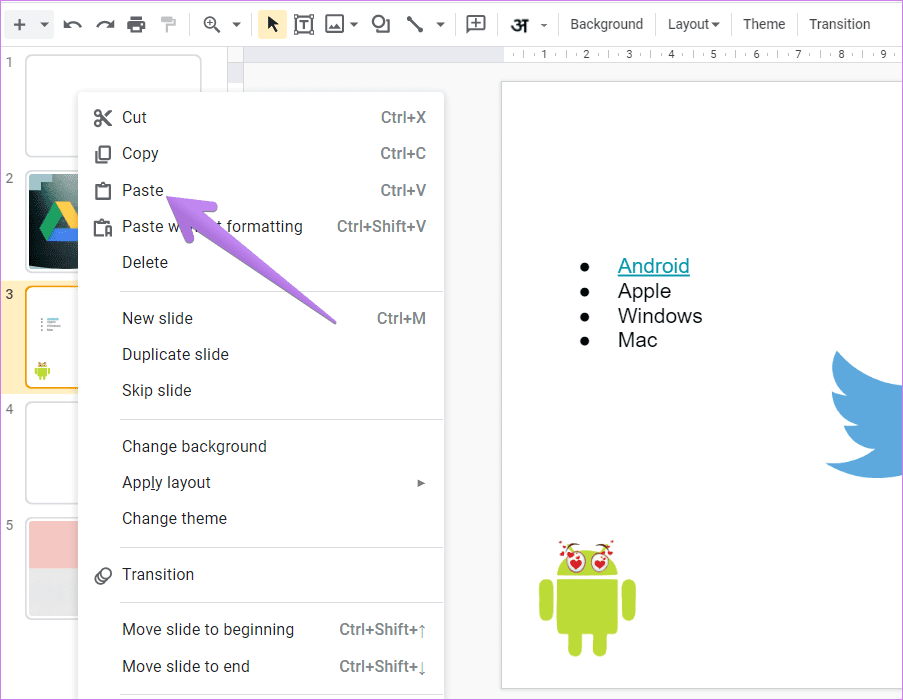Open the Line tool dropdown arrow

point(441,25)
